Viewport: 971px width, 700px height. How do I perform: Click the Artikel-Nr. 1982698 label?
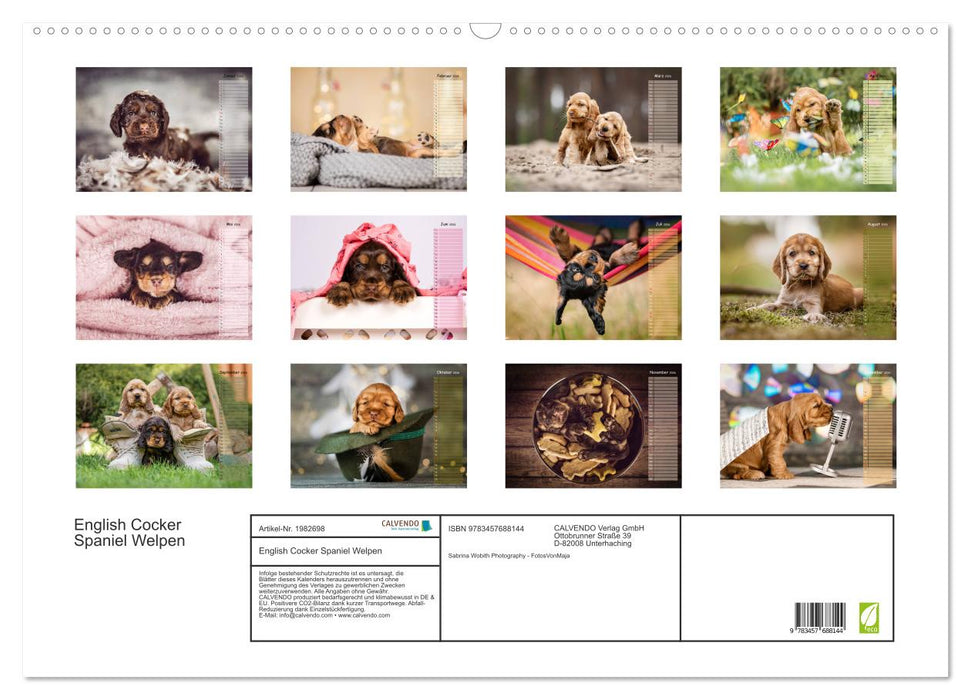coord(292,528)
